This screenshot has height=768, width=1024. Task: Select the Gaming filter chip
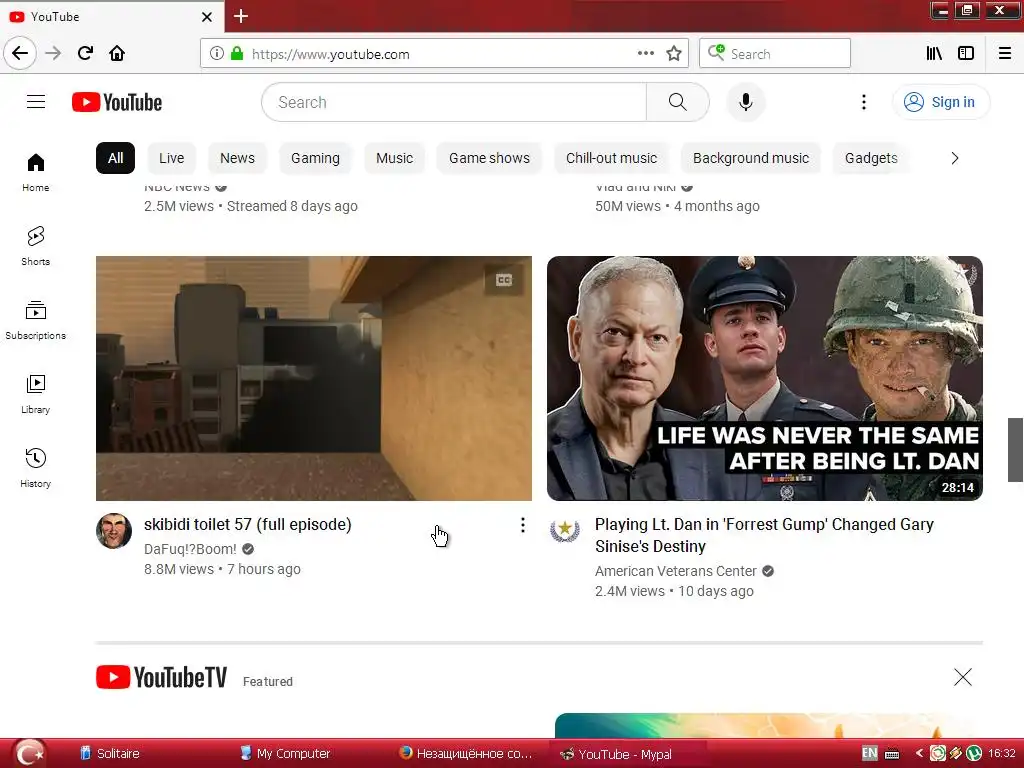pos(315,158)
